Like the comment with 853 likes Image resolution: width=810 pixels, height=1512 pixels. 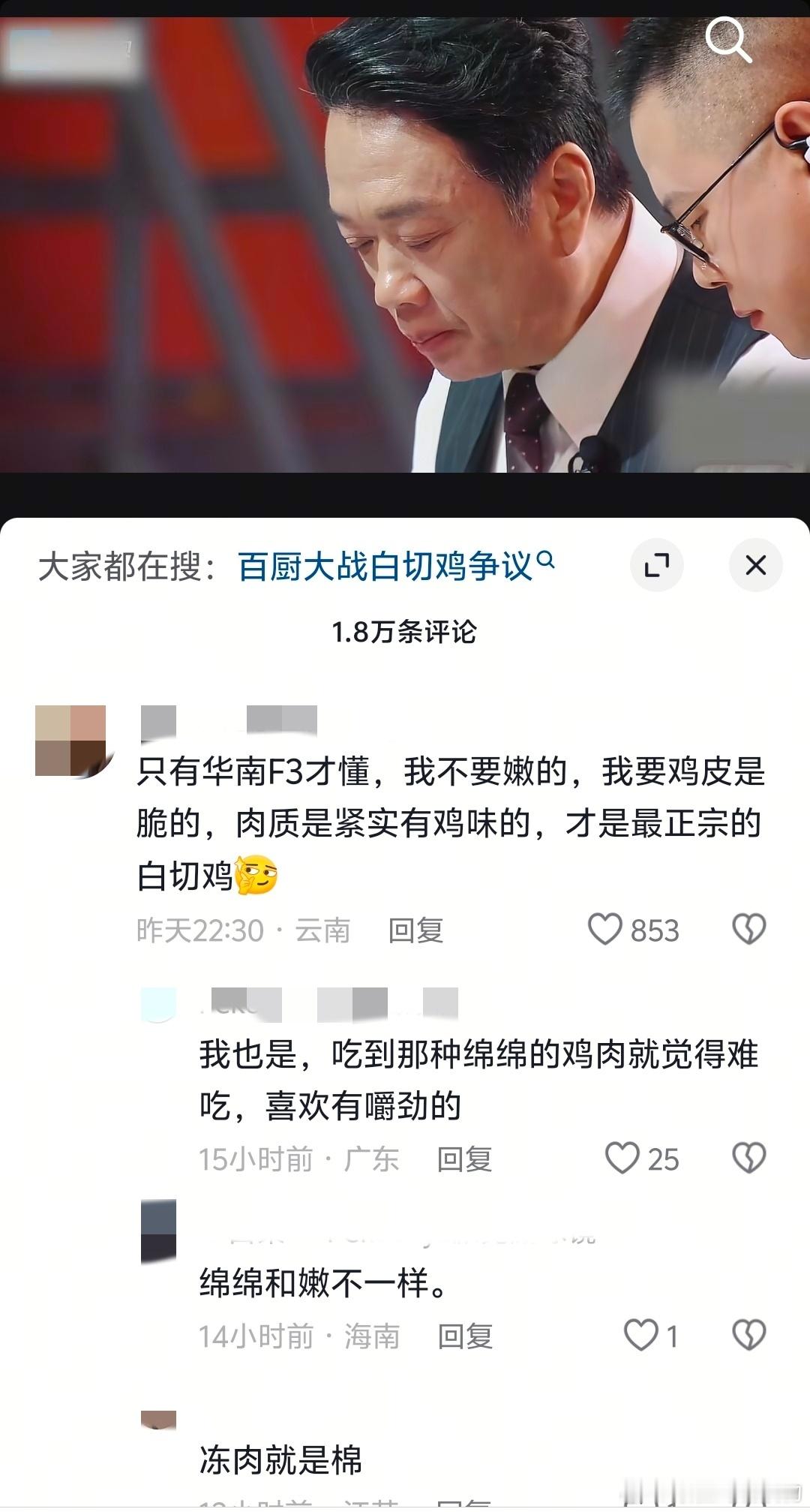(604, 929)
